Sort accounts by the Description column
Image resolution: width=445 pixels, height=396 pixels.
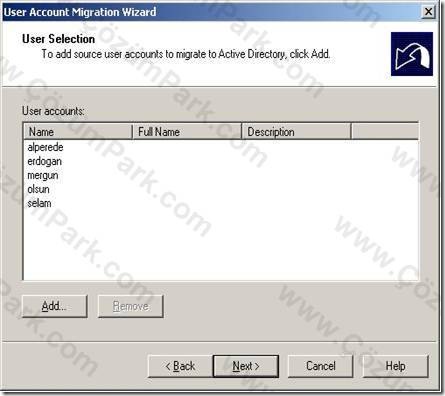(296, 132)
